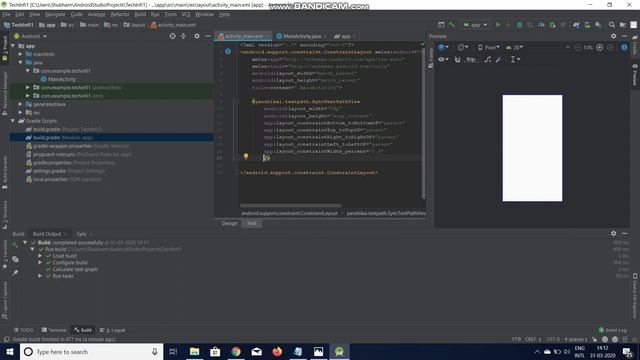Open the design surface layers dropdown

click(x=443, y=47)
